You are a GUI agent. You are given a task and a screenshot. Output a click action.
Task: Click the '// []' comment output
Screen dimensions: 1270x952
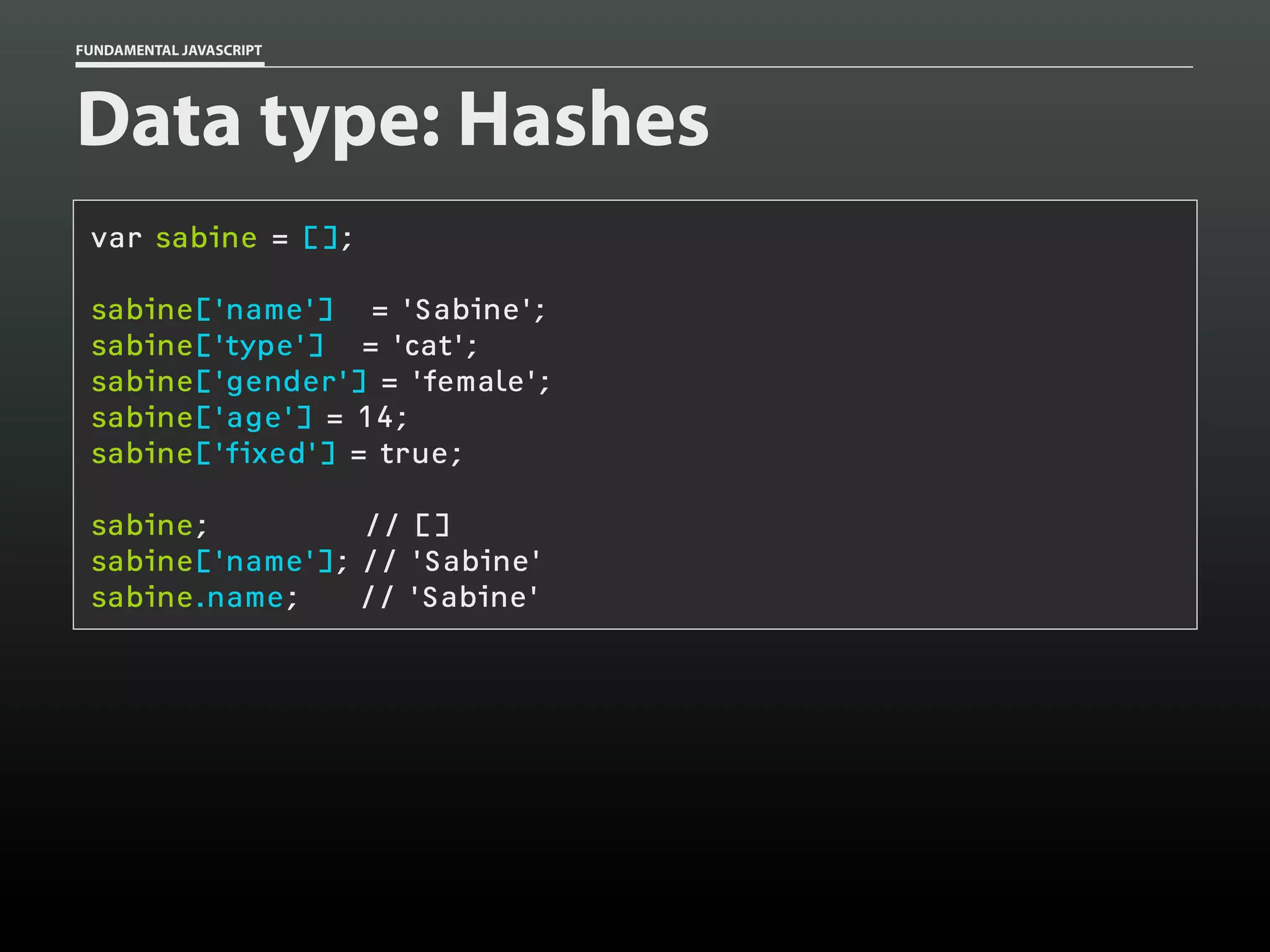click(x=407, y=526)
